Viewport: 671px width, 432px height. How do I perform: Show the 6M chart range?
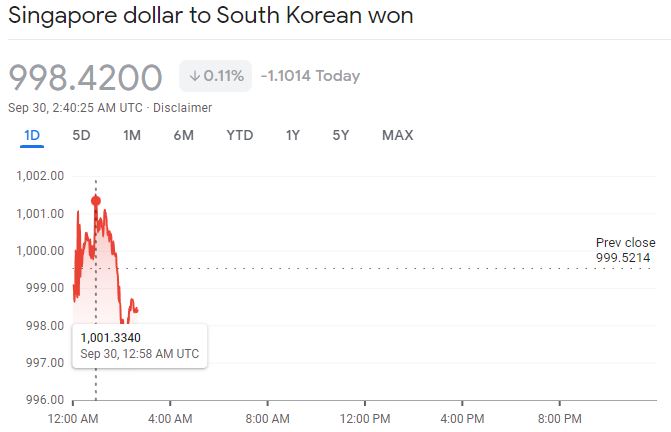click(184, 136)
